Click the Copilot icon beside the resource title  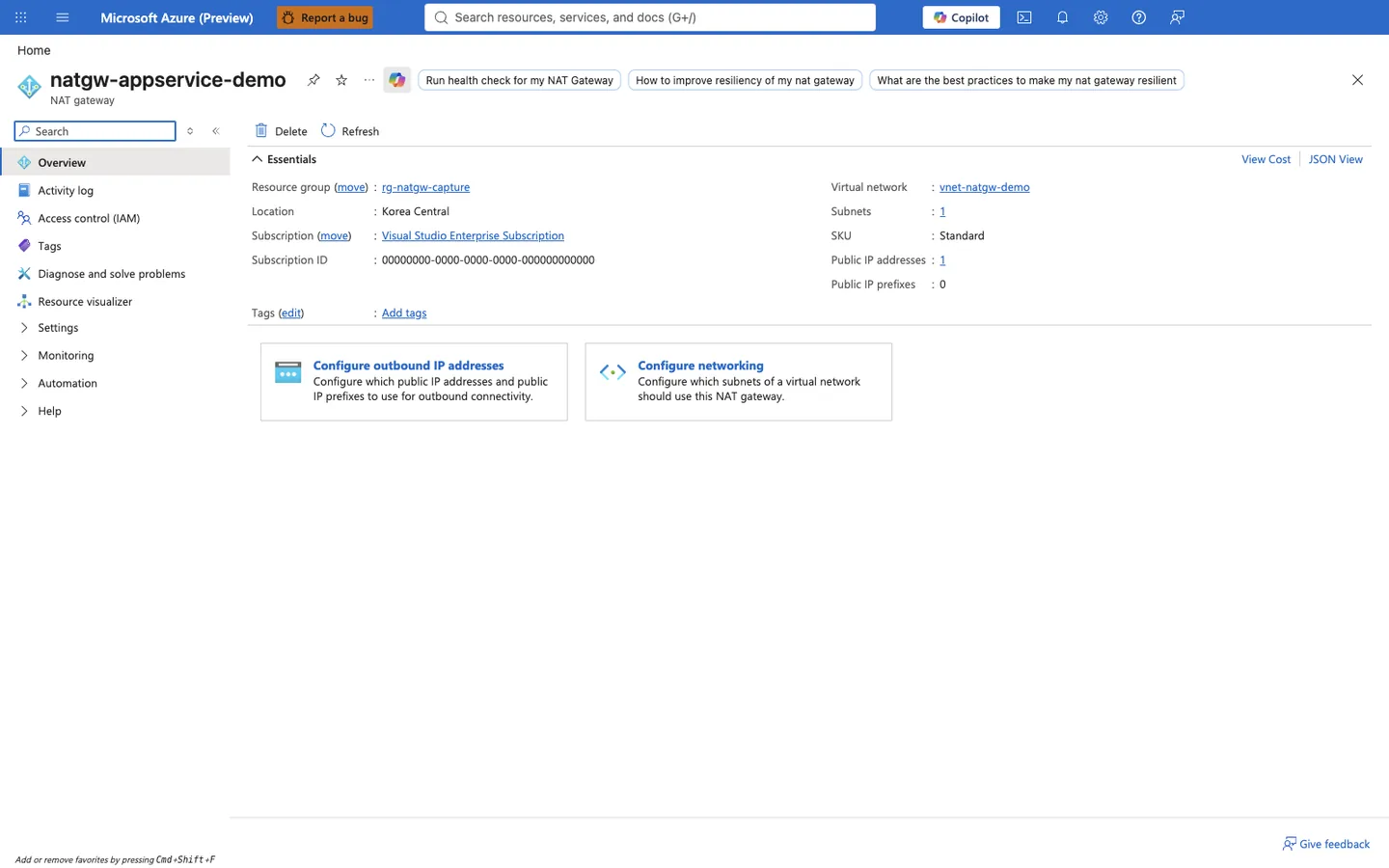pos(397,80)
